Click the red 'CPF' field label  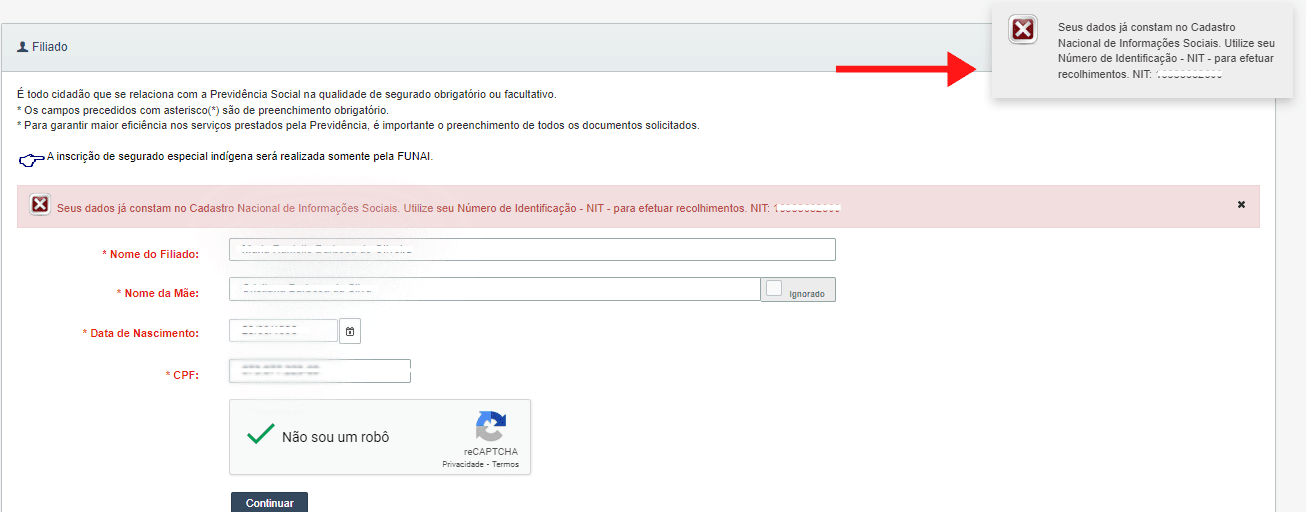[x=185, y=375]
